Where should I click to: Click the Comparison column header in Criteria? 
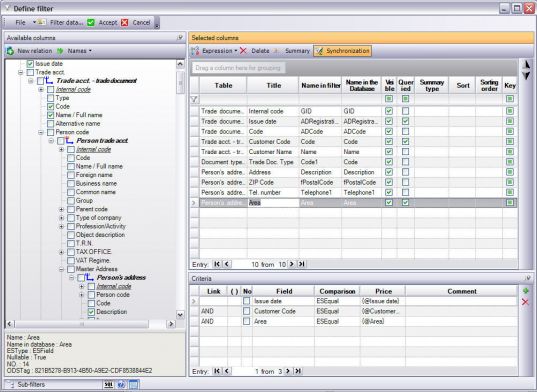(x=337, y=291)
